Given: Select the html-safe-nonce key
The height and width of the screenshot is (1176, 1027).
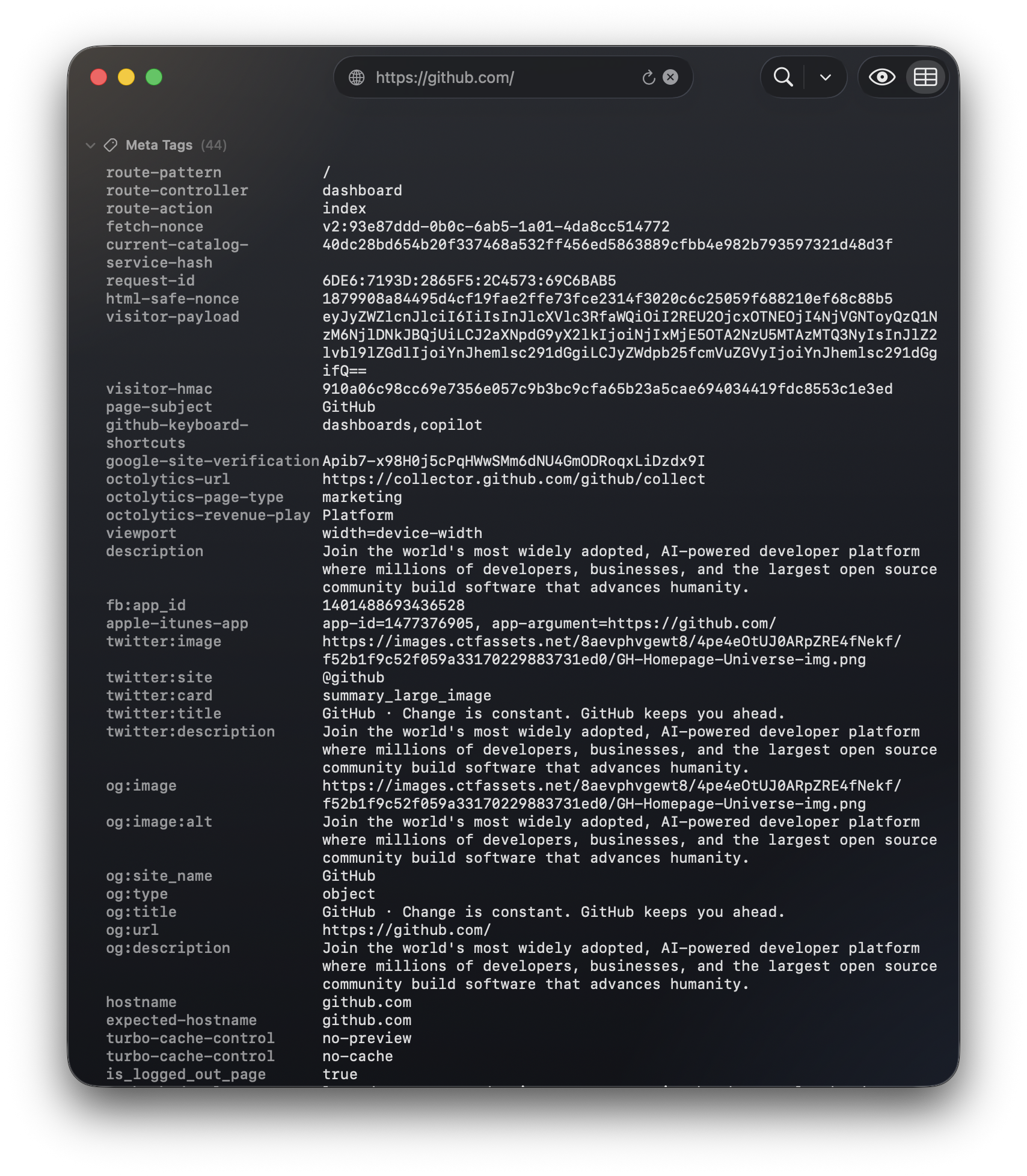Looking at the screenshot, I should [x=173, y=299].
